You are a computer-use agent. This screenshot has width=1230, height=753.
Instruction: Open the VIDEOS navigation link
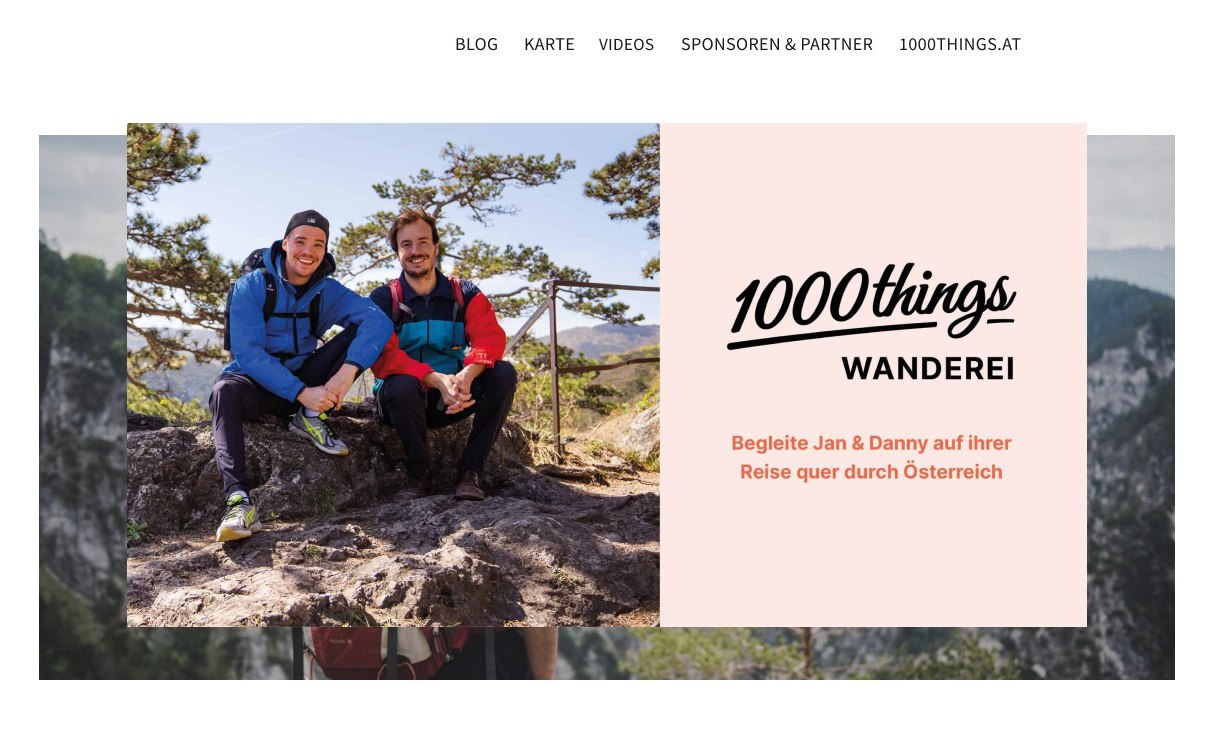[x=626, y=44]
